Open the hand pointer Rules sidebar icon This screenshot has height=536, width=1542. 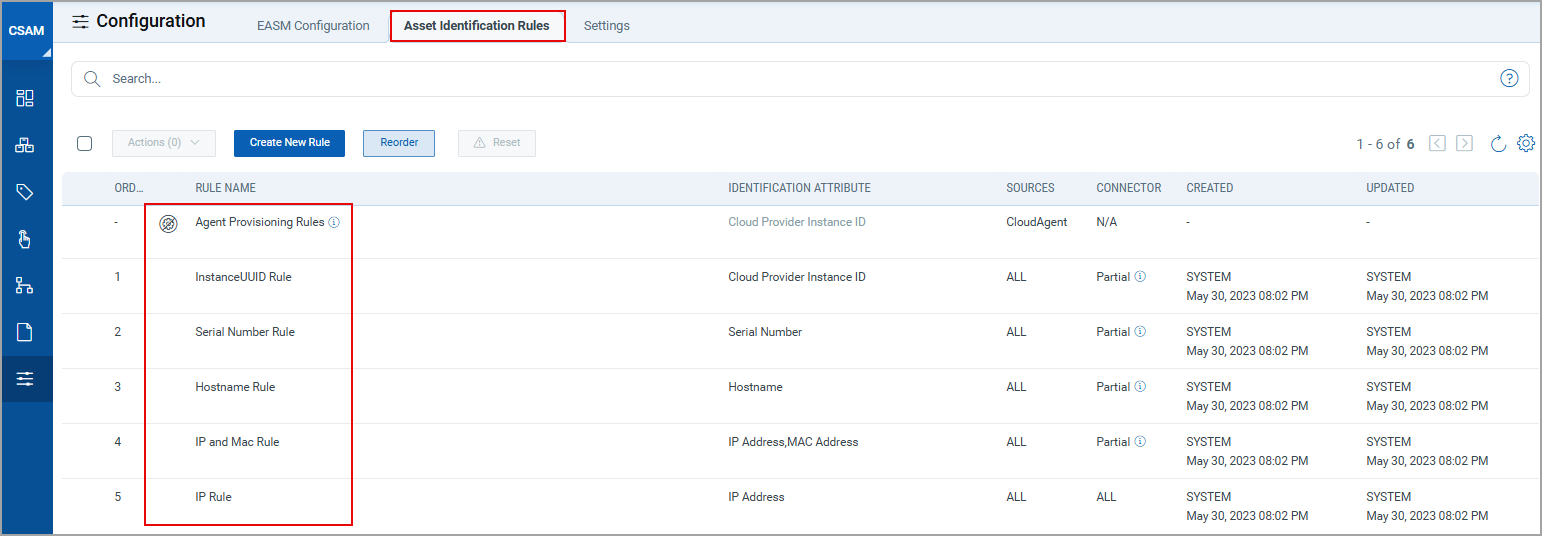tap(25, 239)
